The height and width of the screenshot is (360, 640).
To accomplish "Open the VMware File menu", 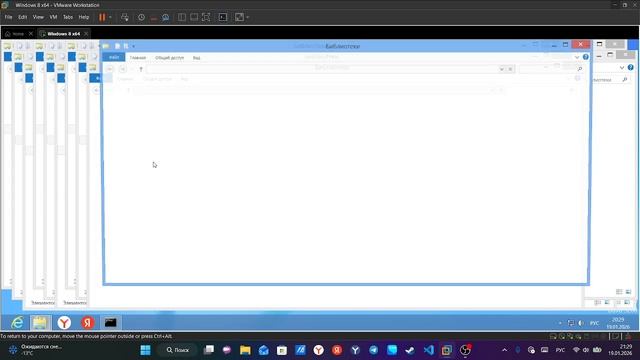I will [8, 17].
